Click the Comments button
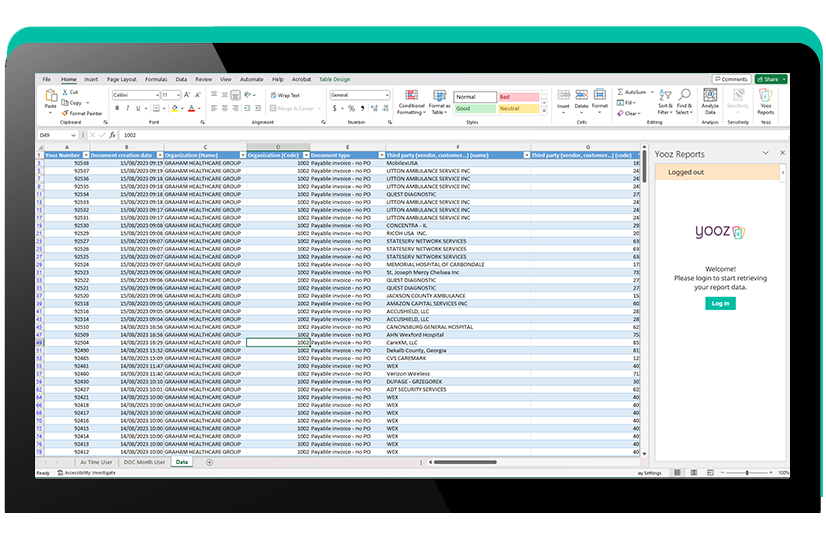This screenshot has width=826, height=541. click(731, 79)
